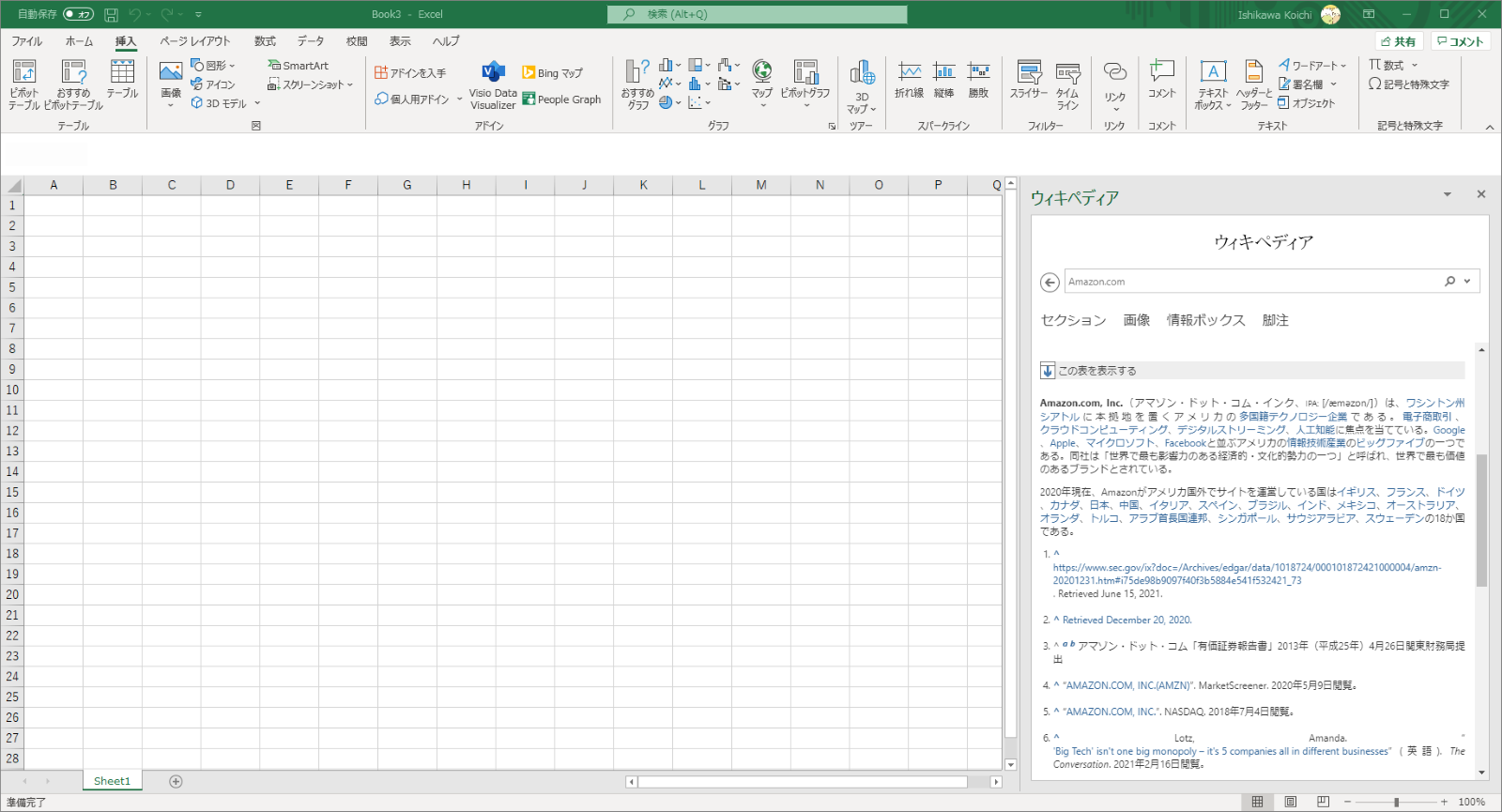1502x812 pixels.
Task: Collapse the ribbon with chevron
Action: (x=1490, y=127)
